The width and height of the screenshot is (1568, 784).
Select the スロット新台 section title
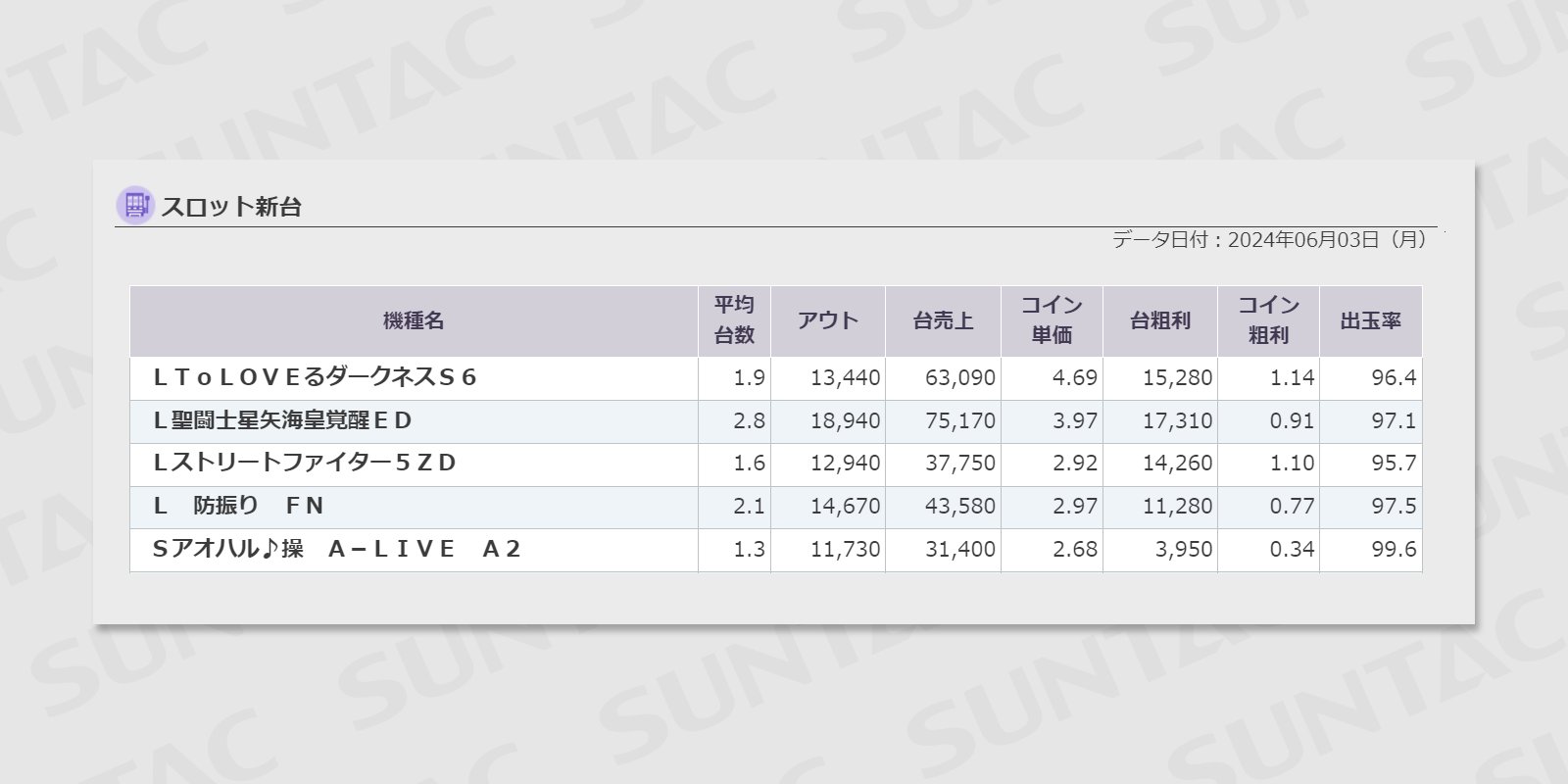pos(231,207)
